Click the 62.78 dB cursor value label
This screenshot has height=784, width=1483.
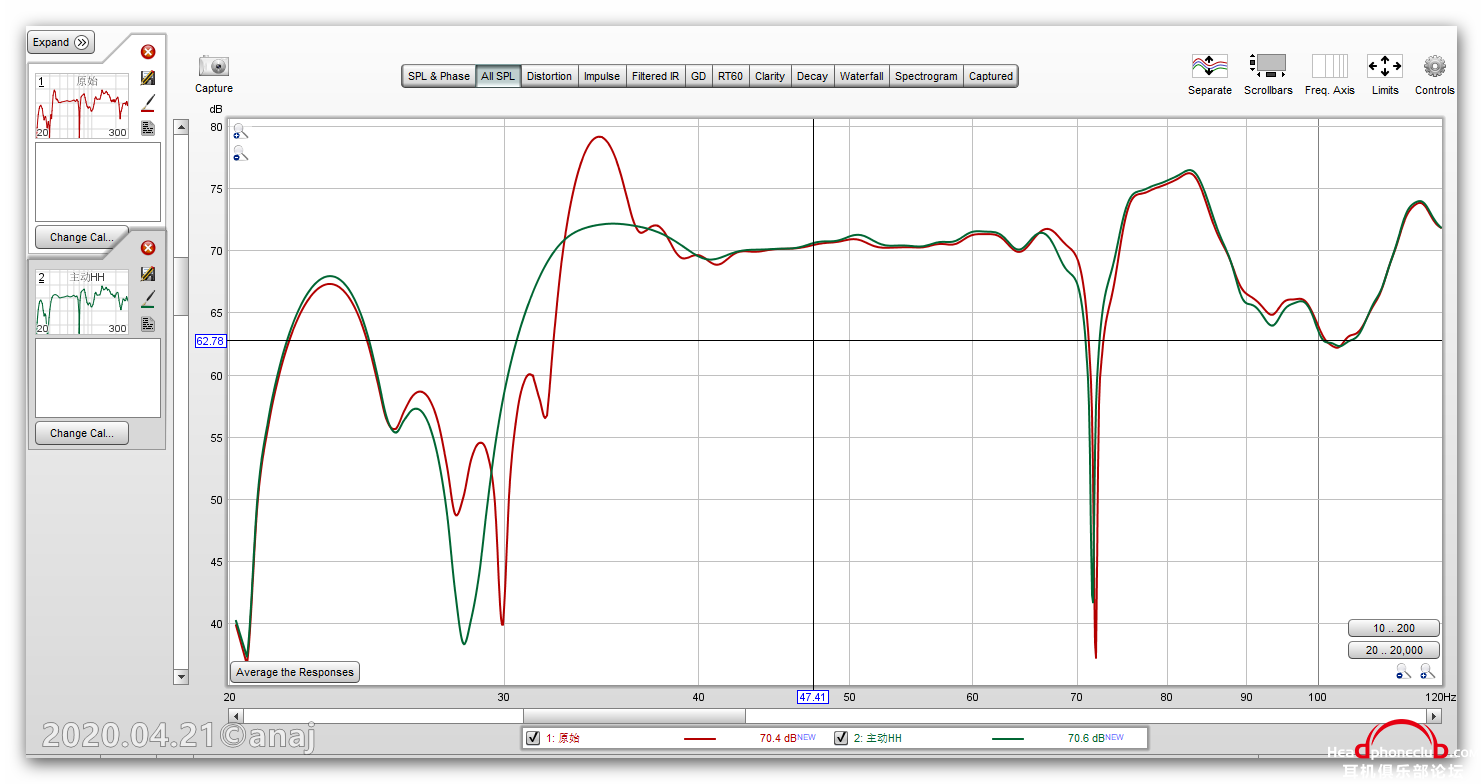coord(210,341)
